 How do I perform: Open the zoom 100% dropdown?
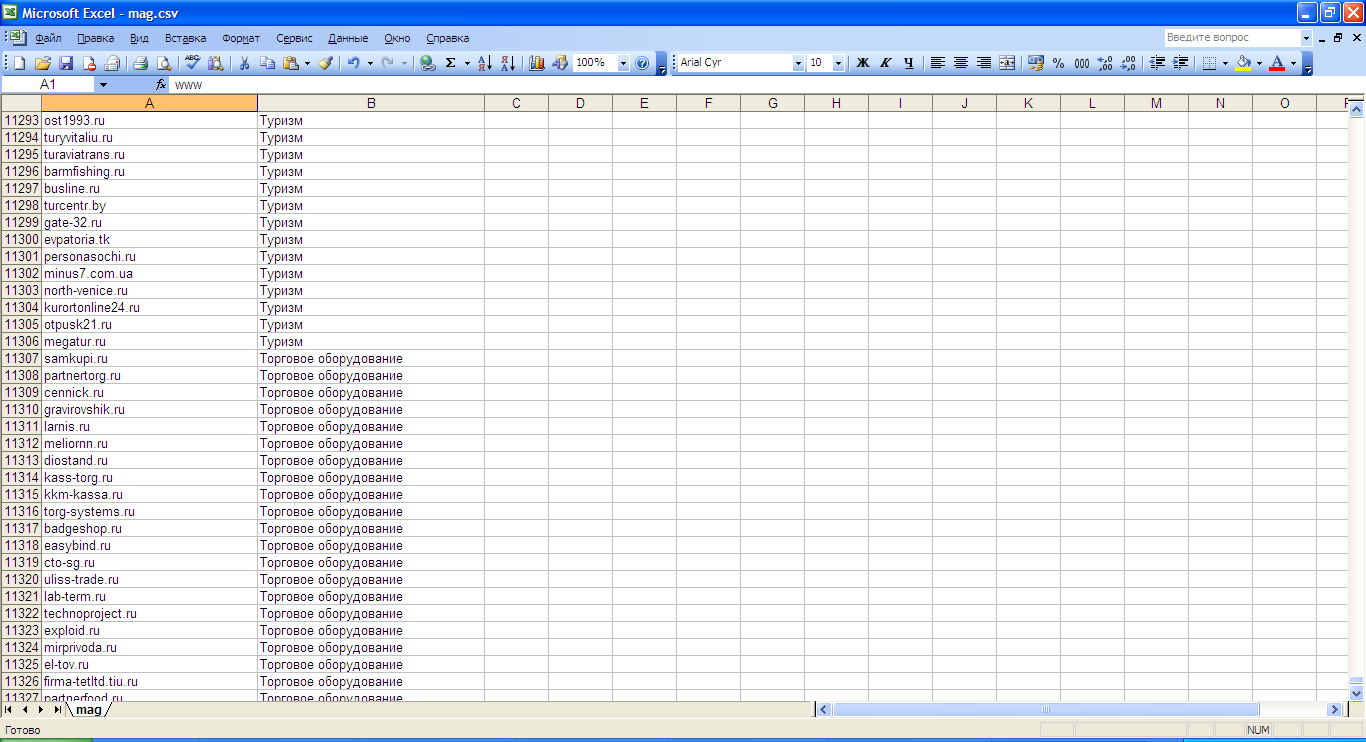(623, 63)
